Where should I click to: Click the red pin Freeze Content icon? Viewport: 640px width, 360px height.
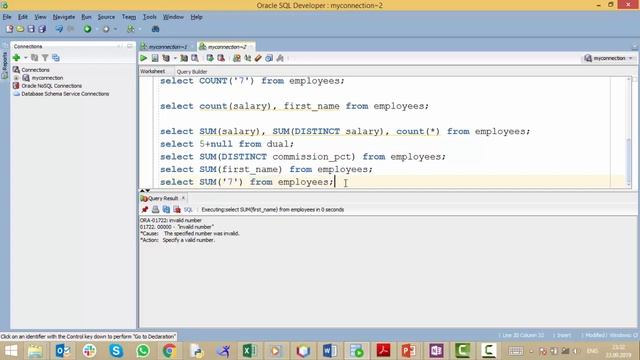point(144,209)
